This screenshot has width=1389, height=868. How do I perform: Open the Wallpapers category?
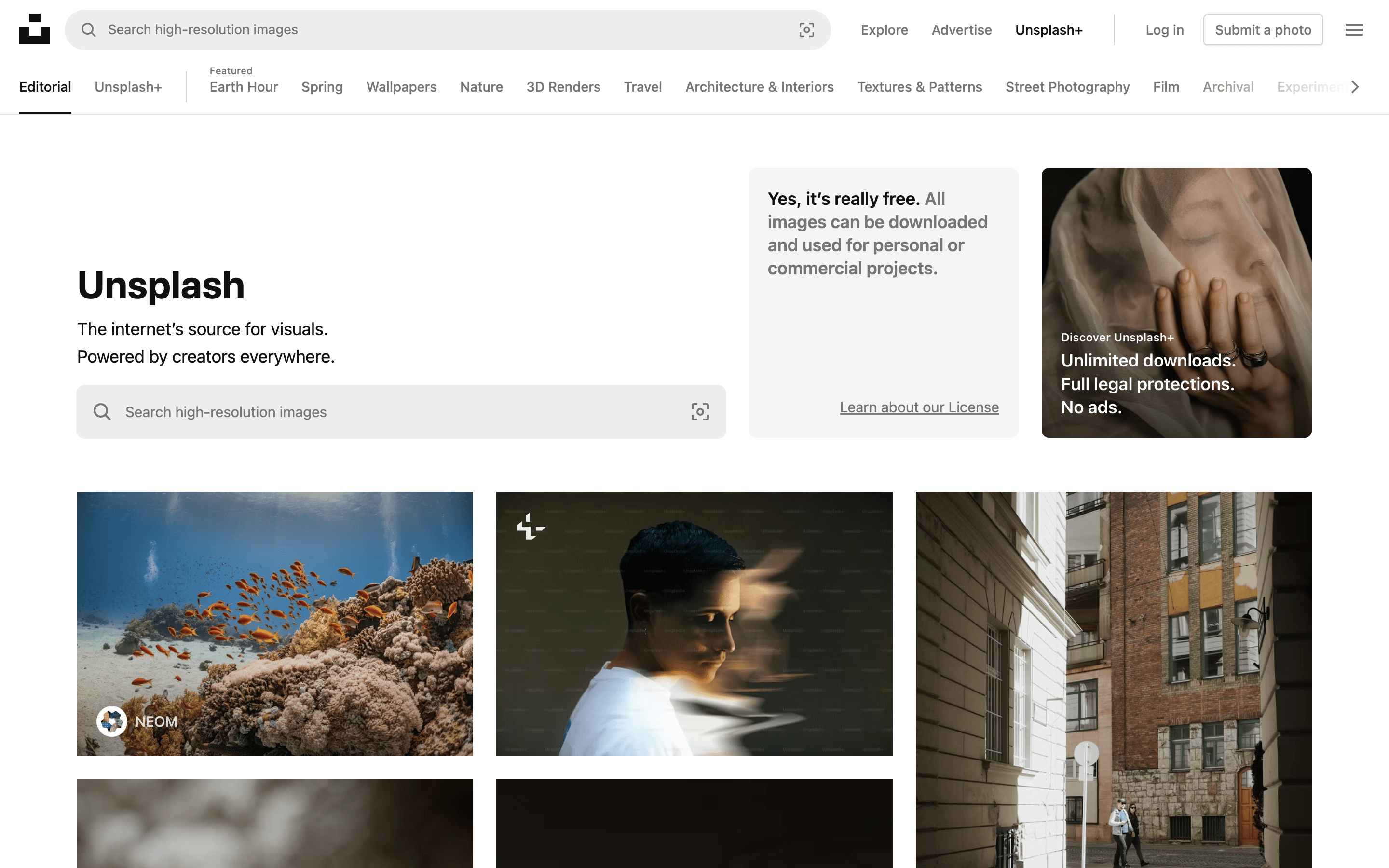coord(401,87)
